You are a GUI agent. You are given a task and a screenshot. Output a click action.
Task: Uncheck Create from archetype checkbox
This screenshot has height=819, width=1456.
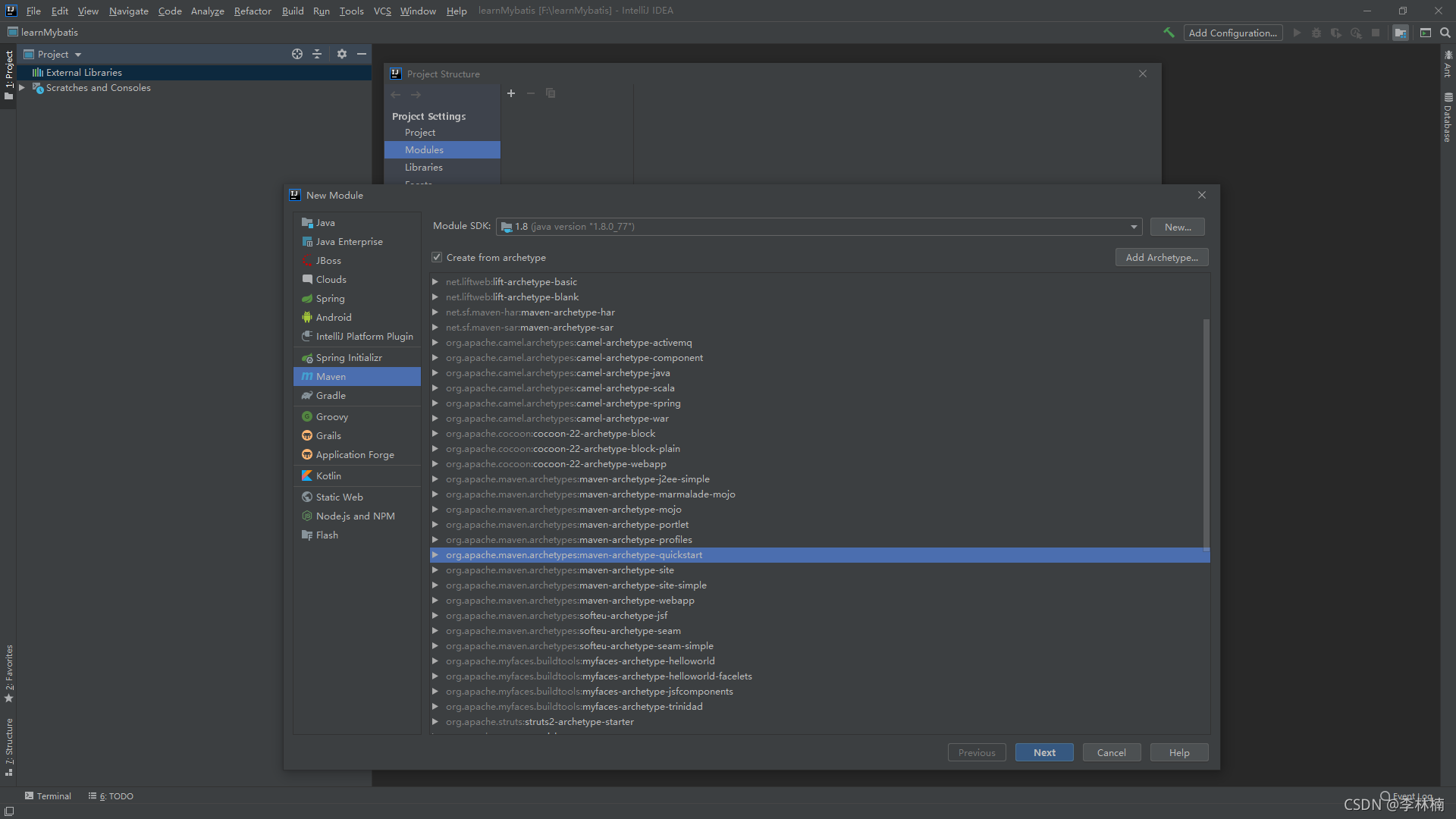pos(437,257)
